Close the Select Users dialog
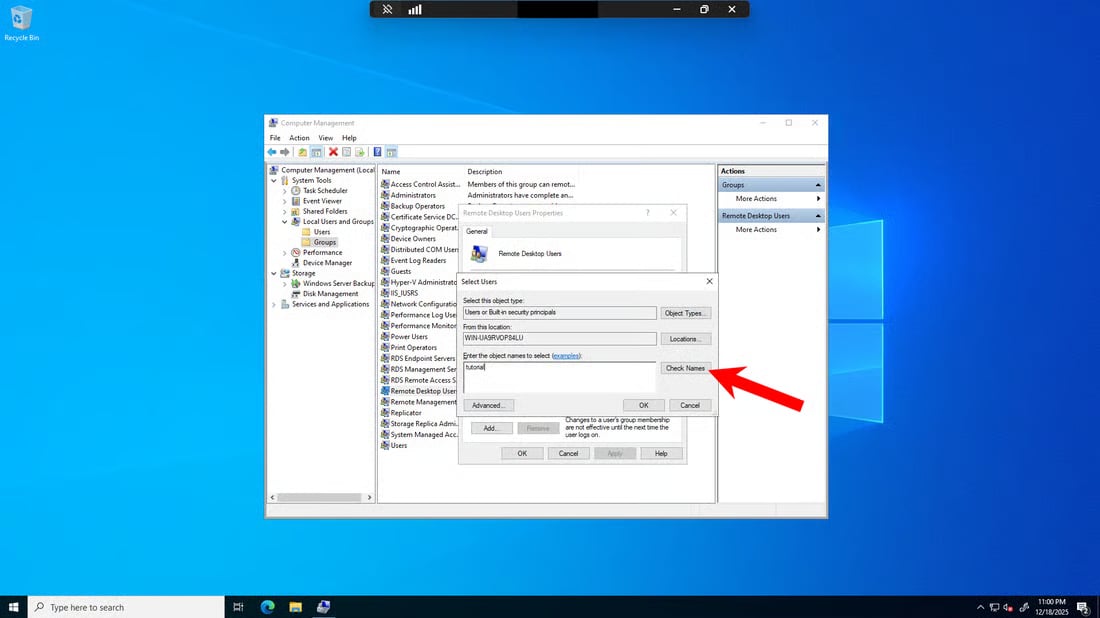This screenshot has height=618, width=1100. tap(709, 281)
